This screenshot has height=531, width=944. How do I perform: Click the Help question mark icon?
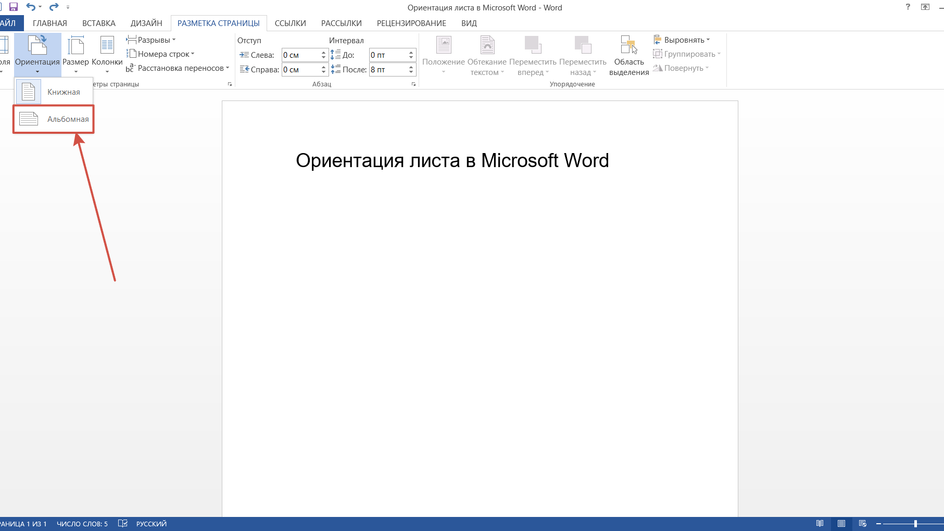(908, 7)
